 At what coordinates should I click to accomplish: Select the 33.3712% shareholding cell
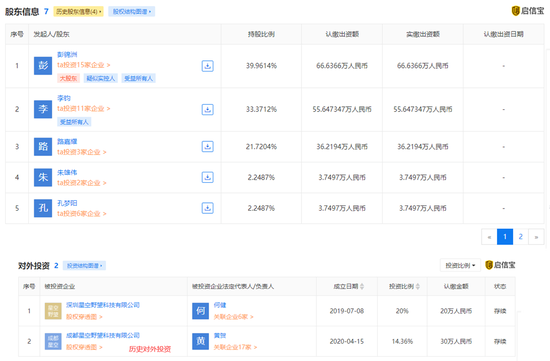tap(261, 109)
